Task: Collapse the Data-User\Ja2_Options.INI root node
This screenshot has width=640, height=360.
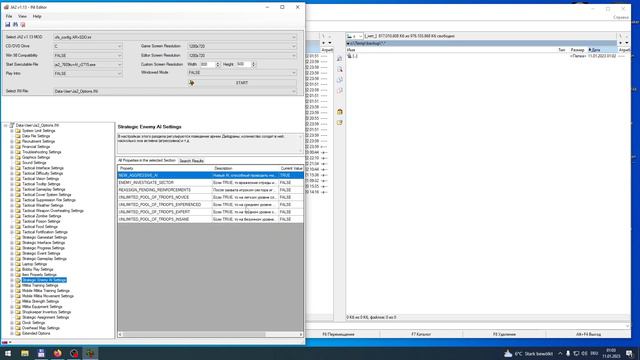Action: point(5,125)
